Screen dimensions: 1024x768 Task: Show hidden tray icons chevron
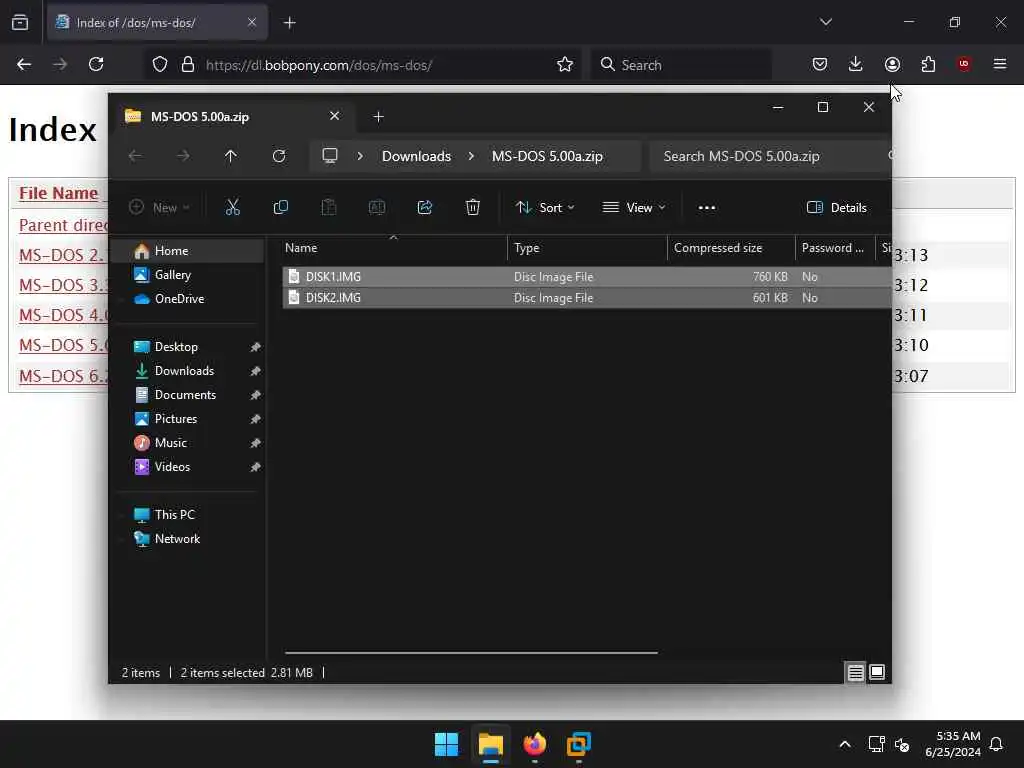coord(844,744)
